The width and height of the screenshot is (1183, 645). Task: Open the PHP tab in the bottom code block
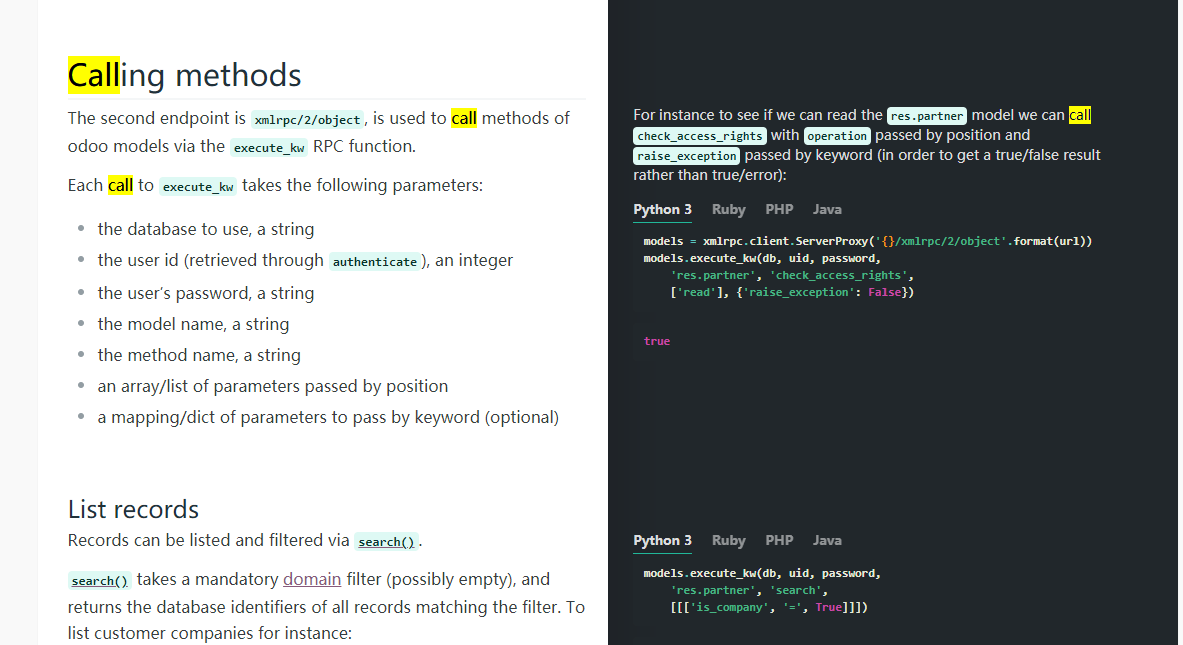click(779, 540)
